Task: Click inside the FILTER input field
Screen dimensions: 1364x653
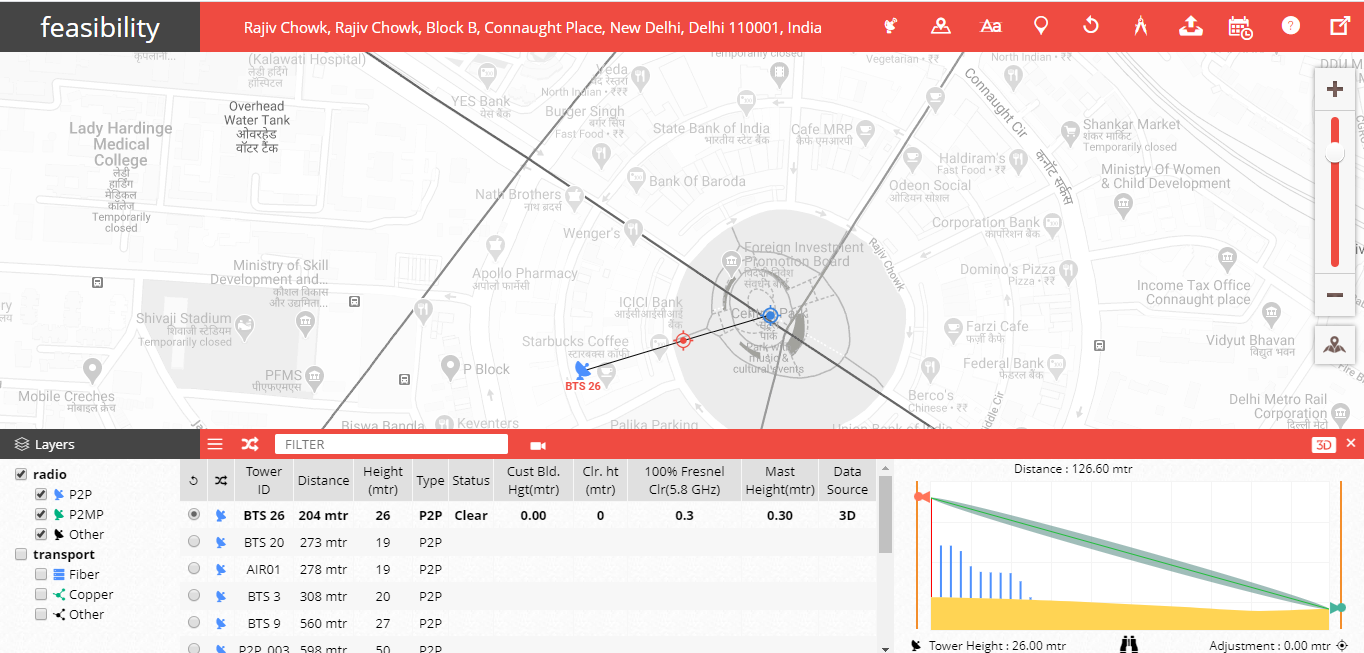Action: click(391, 444)
